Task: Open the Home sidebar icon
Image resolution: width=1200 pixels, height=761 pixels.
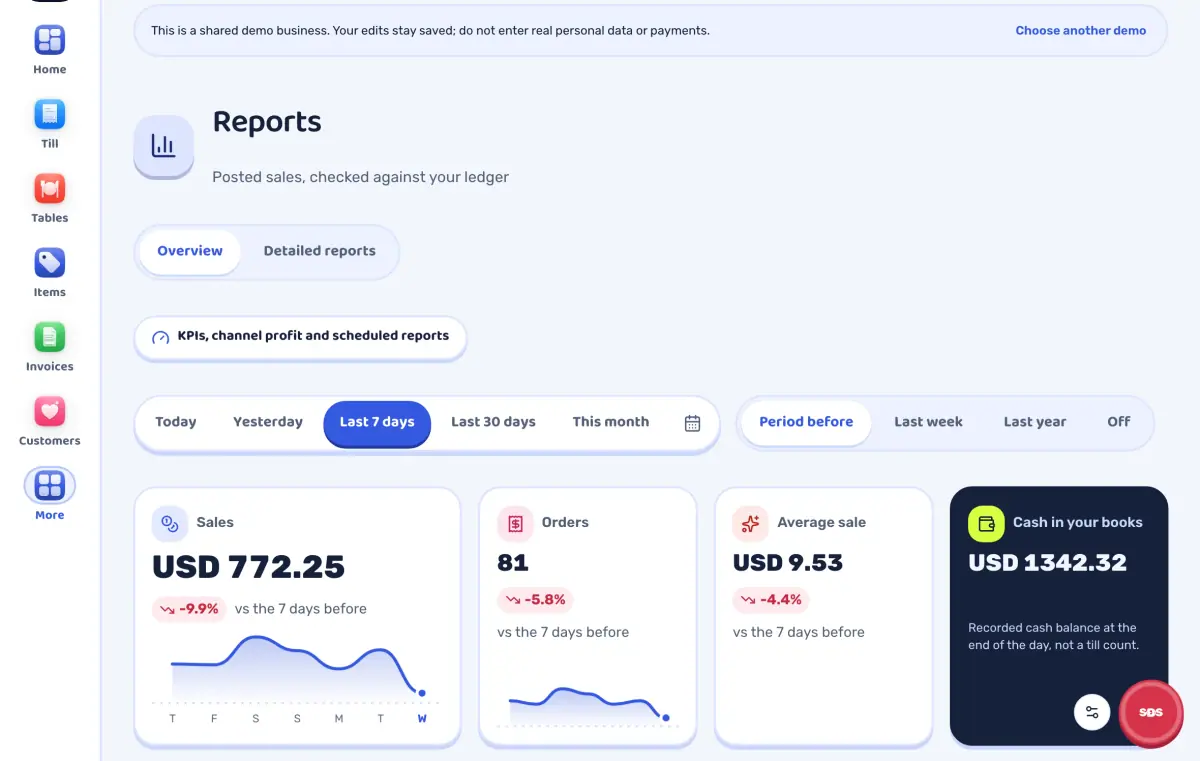Action: (x=49, y=40)
